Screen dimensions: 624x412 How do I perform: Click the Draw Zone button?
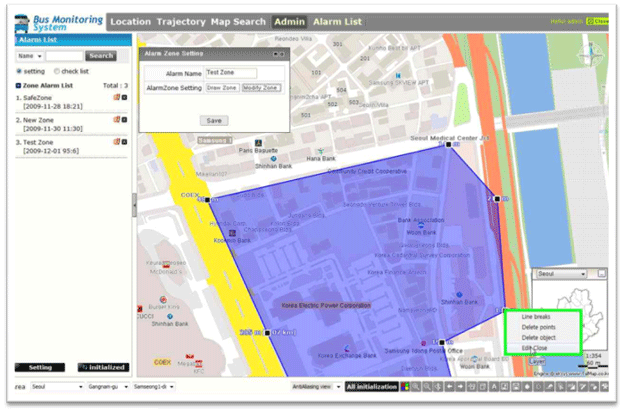(x=221, y=88)
